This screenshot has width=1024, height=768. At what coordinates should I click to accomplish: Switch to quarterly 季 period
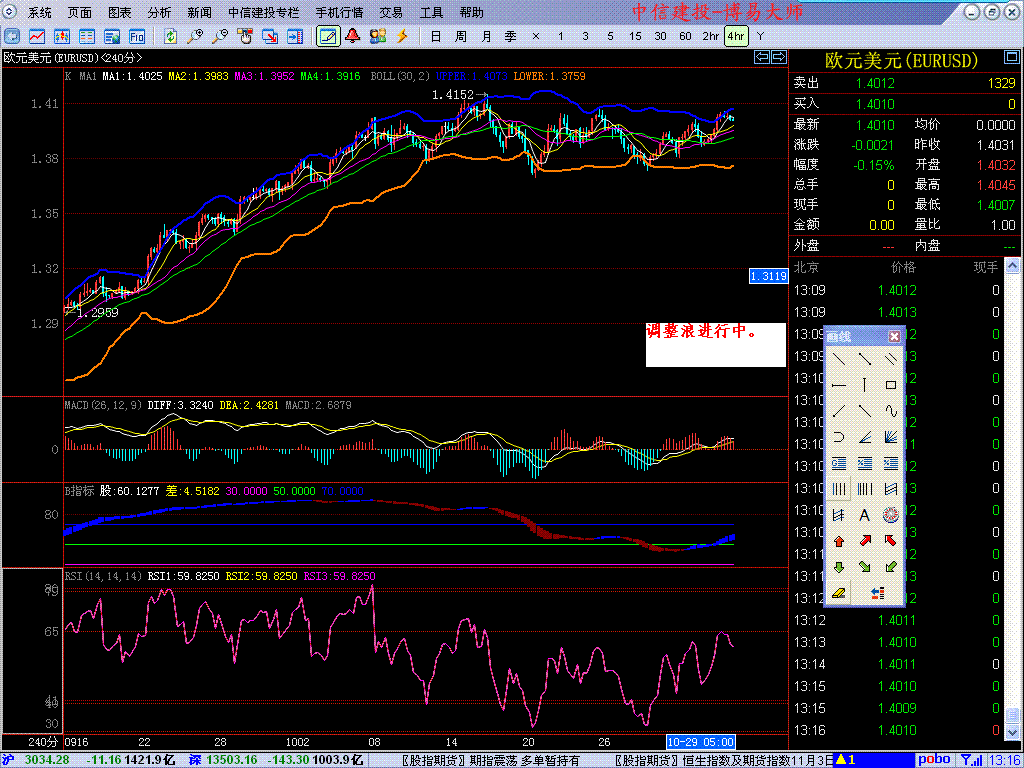click(x=511, y=36)
